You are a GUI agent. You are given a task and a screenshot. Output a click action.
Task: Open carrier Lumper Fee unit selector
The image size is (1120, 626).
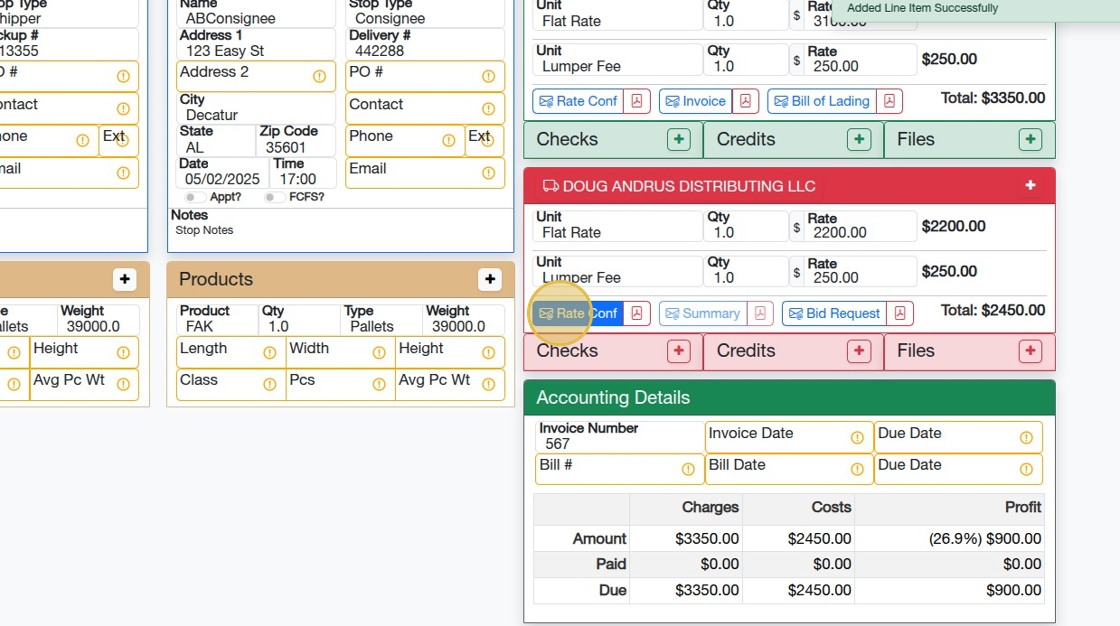tap(618, 270)
